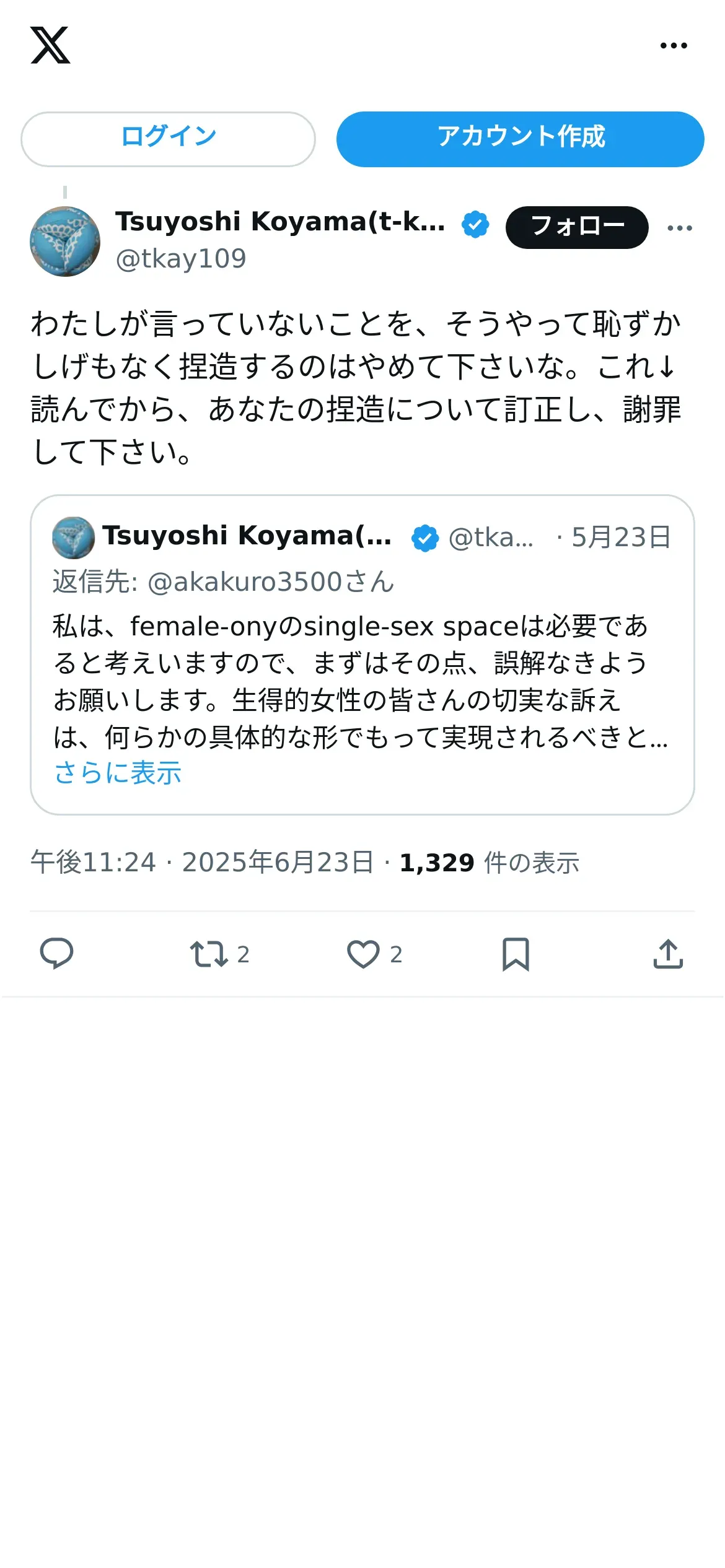Open the quoted tweet's small avatar
The width and height of the screenshot is (725, 1568).
73,538
